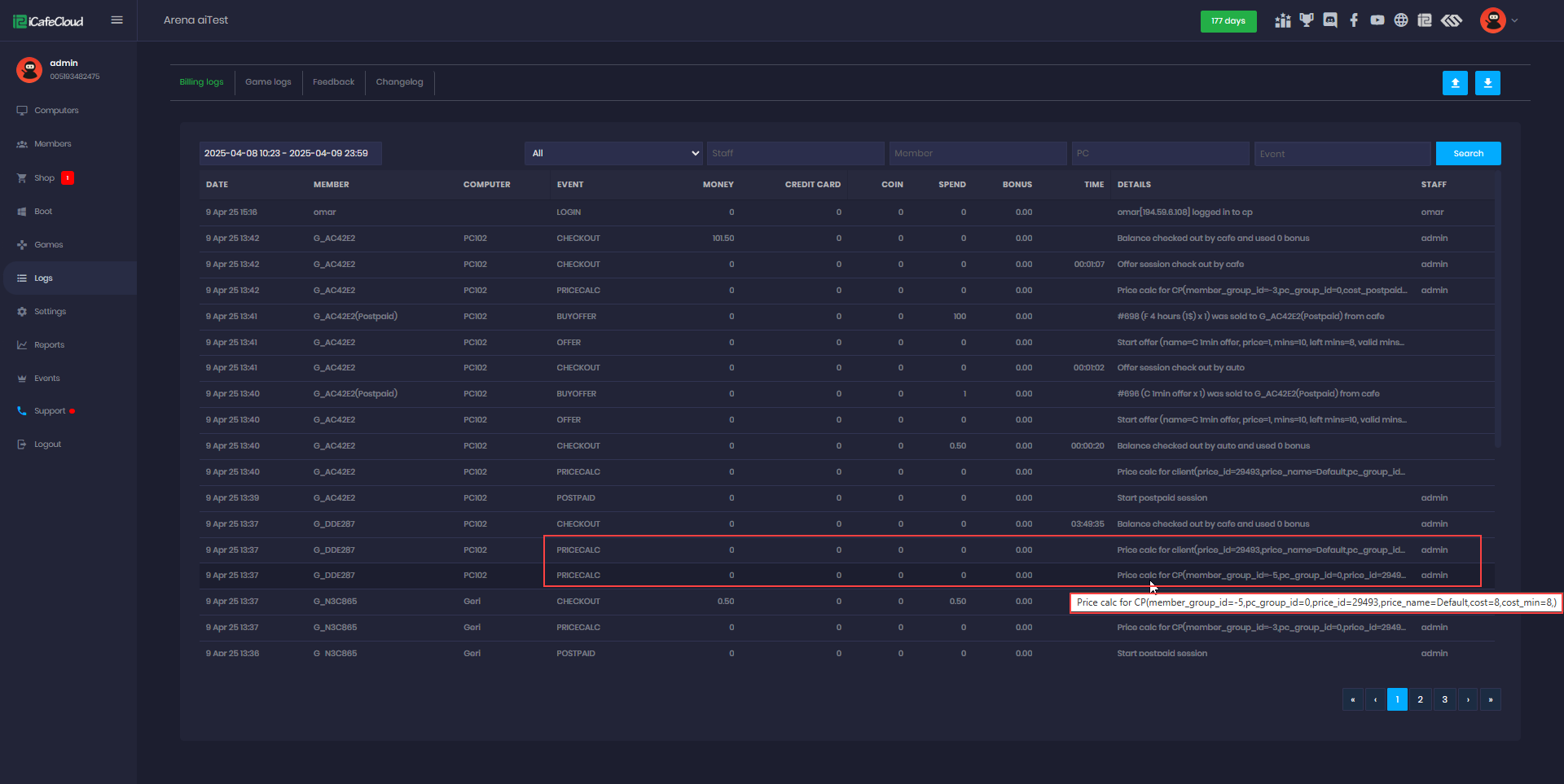Click the Facebook icon in header
The image size is (1564, 784).
tap(1354, 20)
